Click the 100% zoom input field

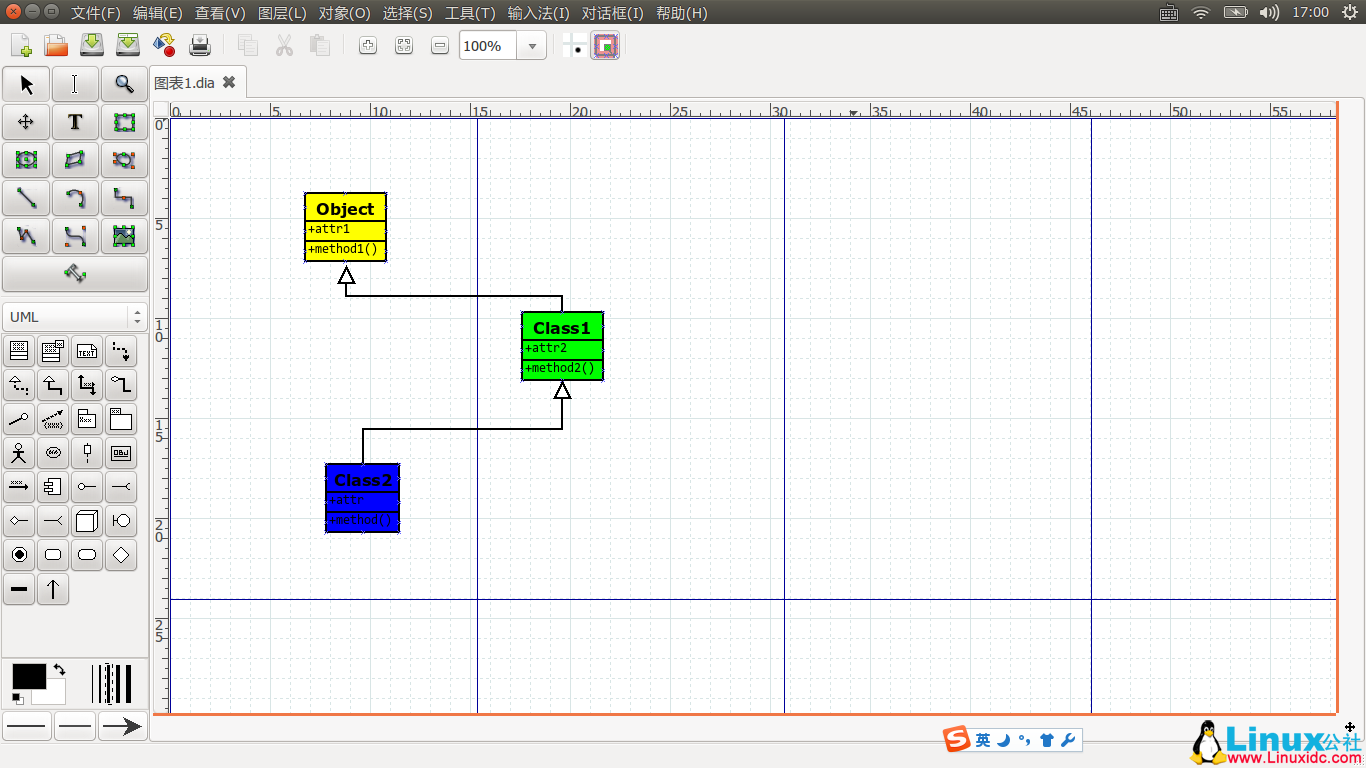488,46
